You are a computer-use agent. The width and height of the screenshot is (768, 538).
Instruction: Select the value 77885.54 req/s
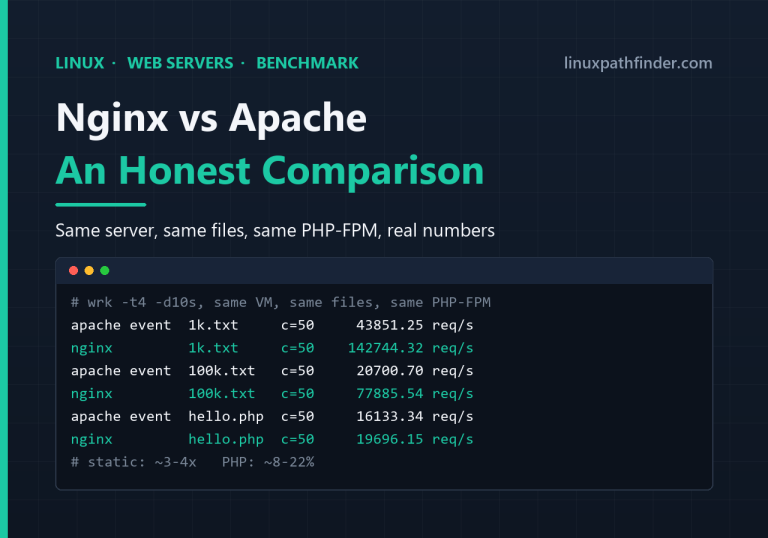pos(414,393)
